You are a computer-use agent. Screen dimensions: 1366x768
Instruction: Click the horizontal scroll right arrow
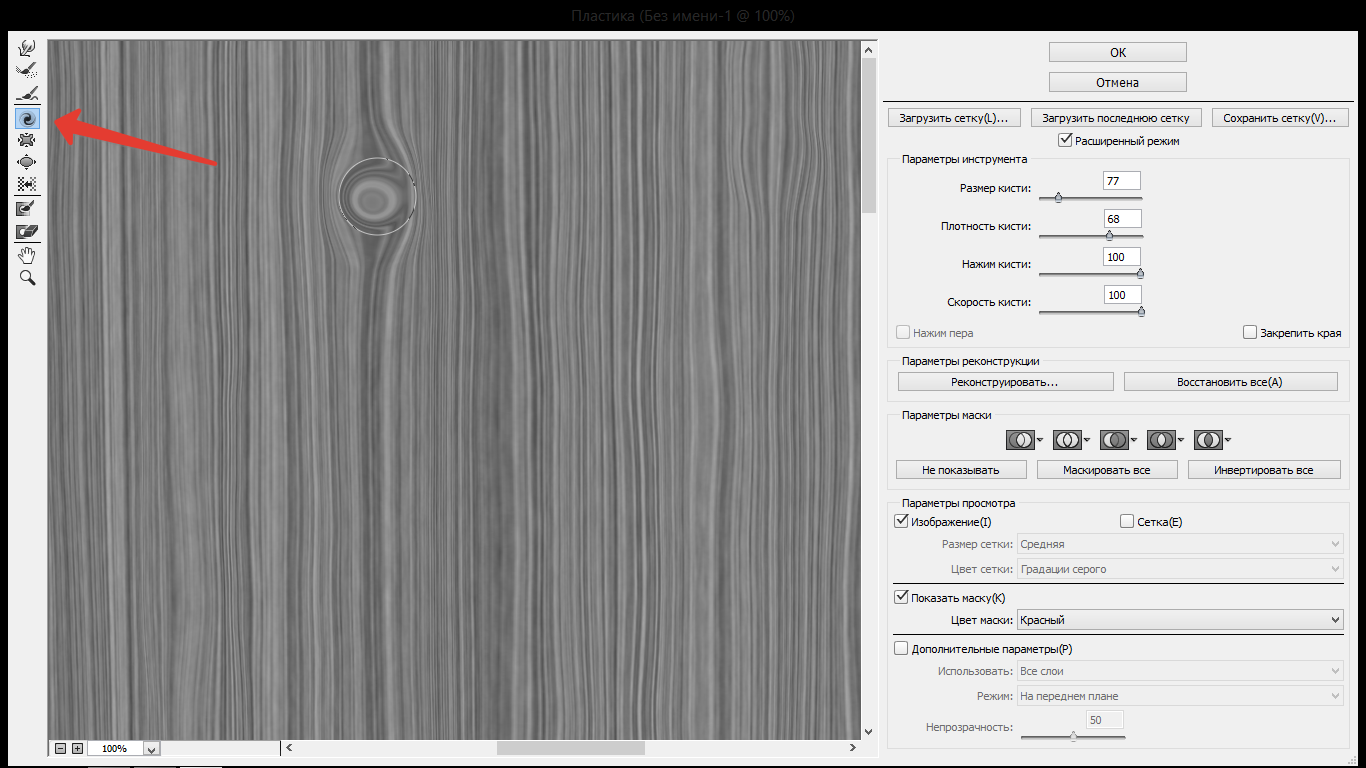click(x=853, y=748)
